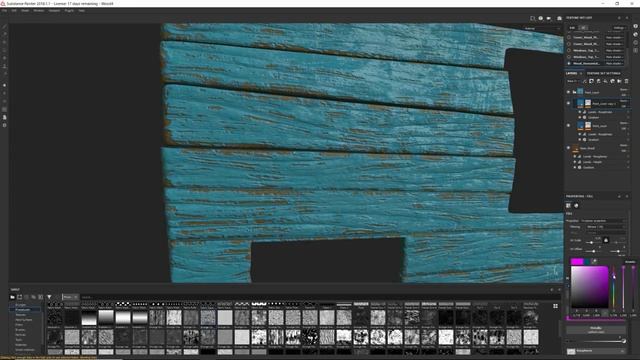Image resolution: width=640 pixels, height=360 pixels.
Task: Open blending mode dropdown of Paint_Layer folder
Action: coord(624,89)
